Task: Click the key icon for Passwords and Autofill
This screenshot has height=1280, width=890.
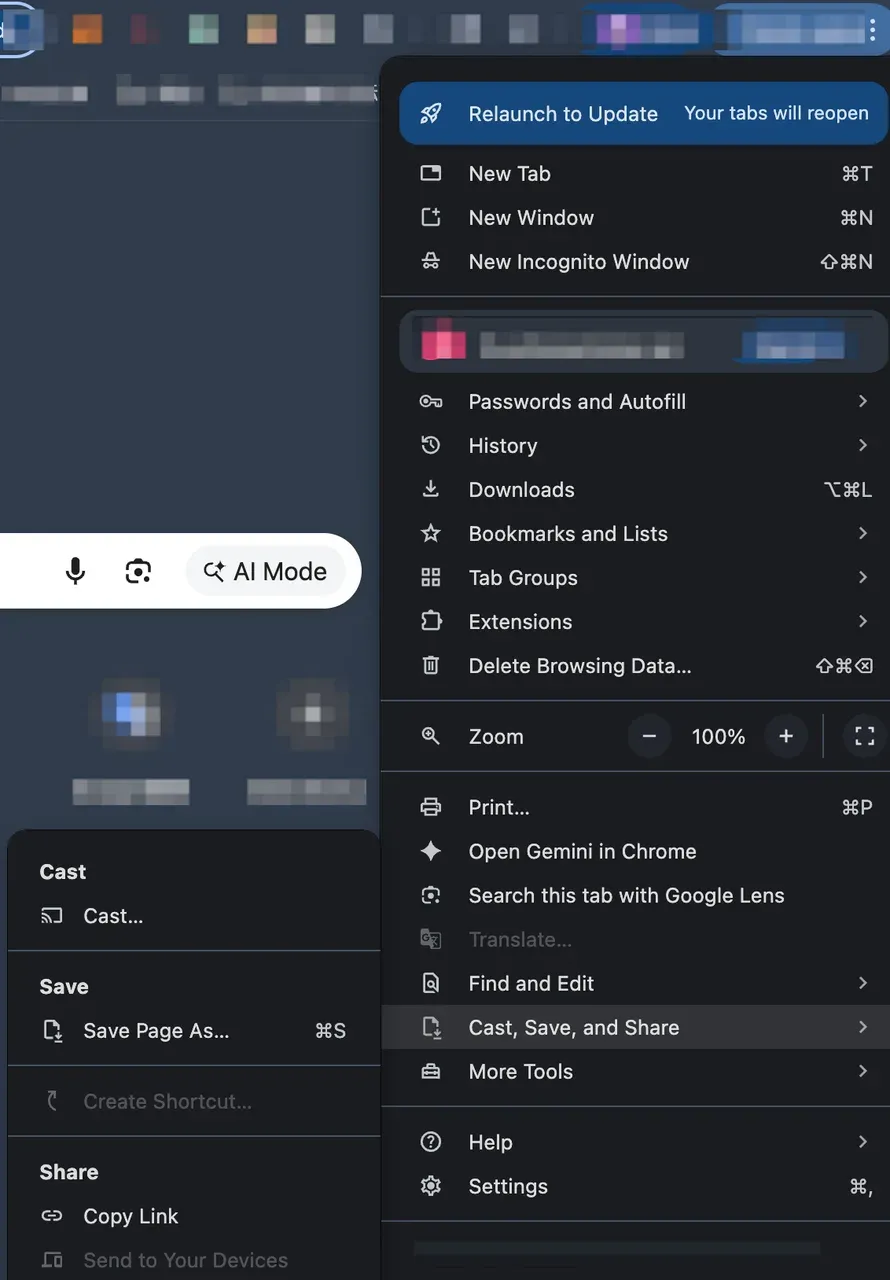Action: (x=431, y=402)
